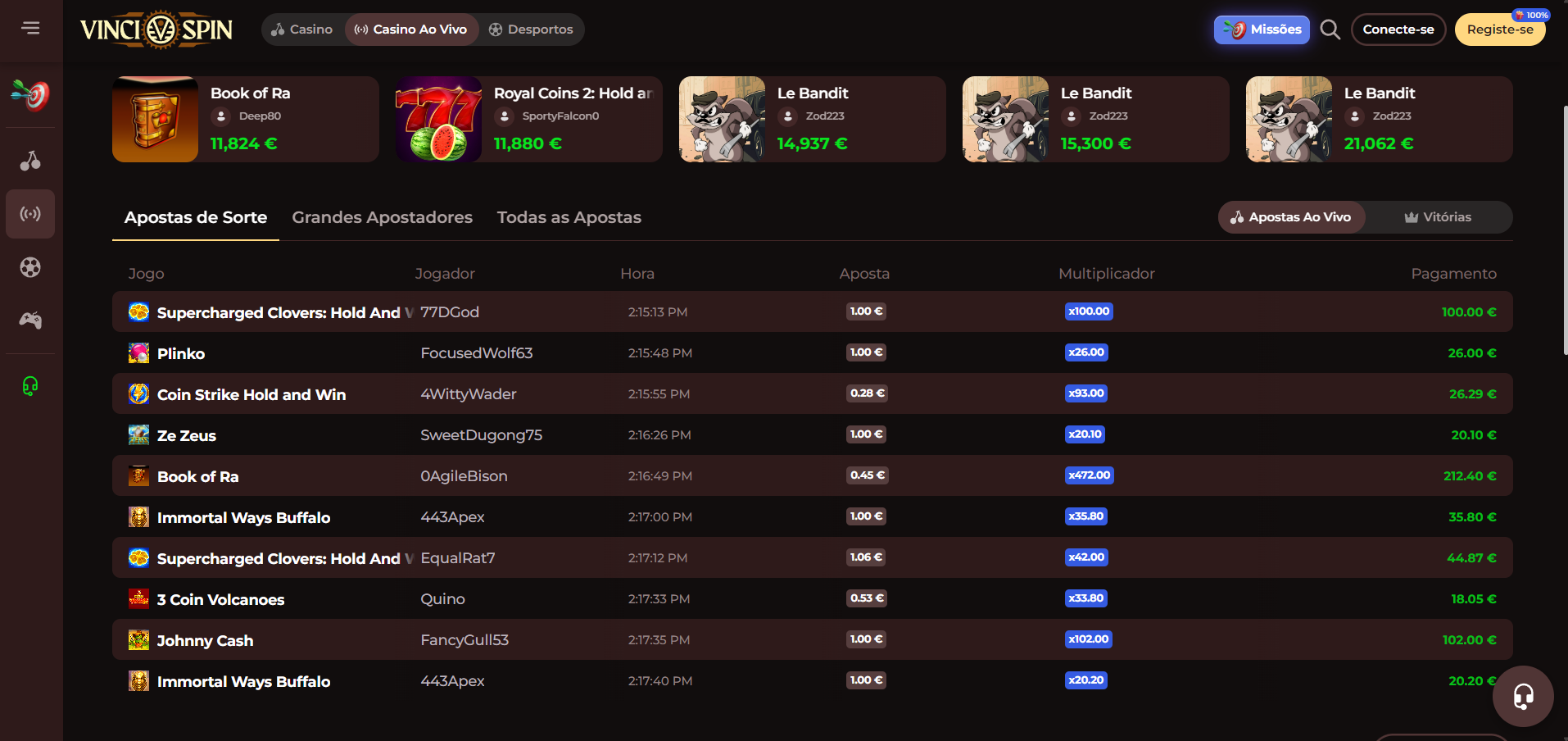Click Immortal Ways Buffalo icon at 2:17:40 PM
Image resolution: width=1568 pixels, height=741 pixels.
(138, 680)
